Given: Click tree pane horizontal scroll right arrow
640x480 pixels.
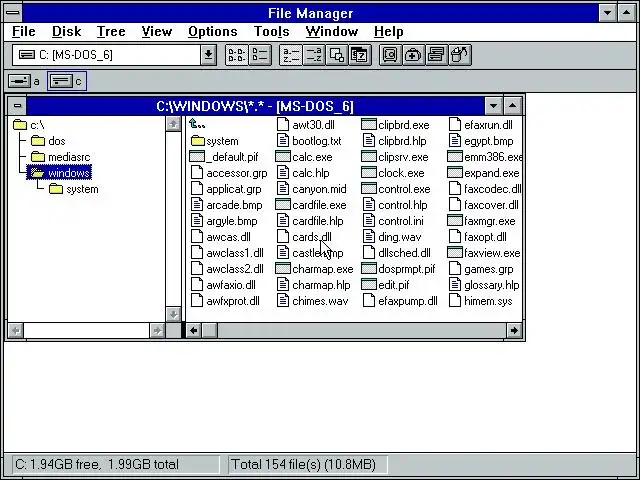Looking at the screenshot, I should (157, 330).
